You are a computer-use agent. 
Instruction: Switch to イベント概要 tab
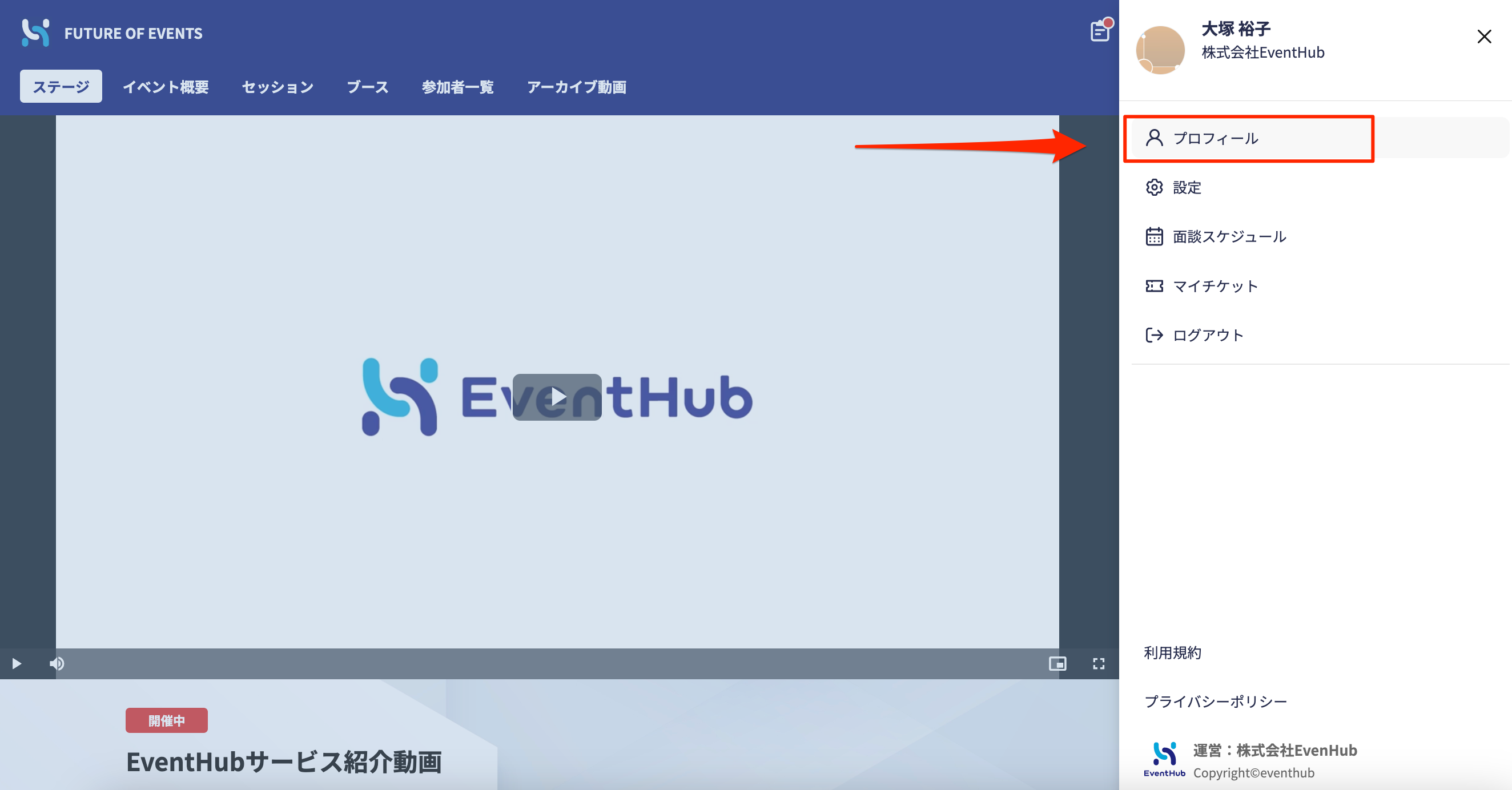click(x=166, y=87)
